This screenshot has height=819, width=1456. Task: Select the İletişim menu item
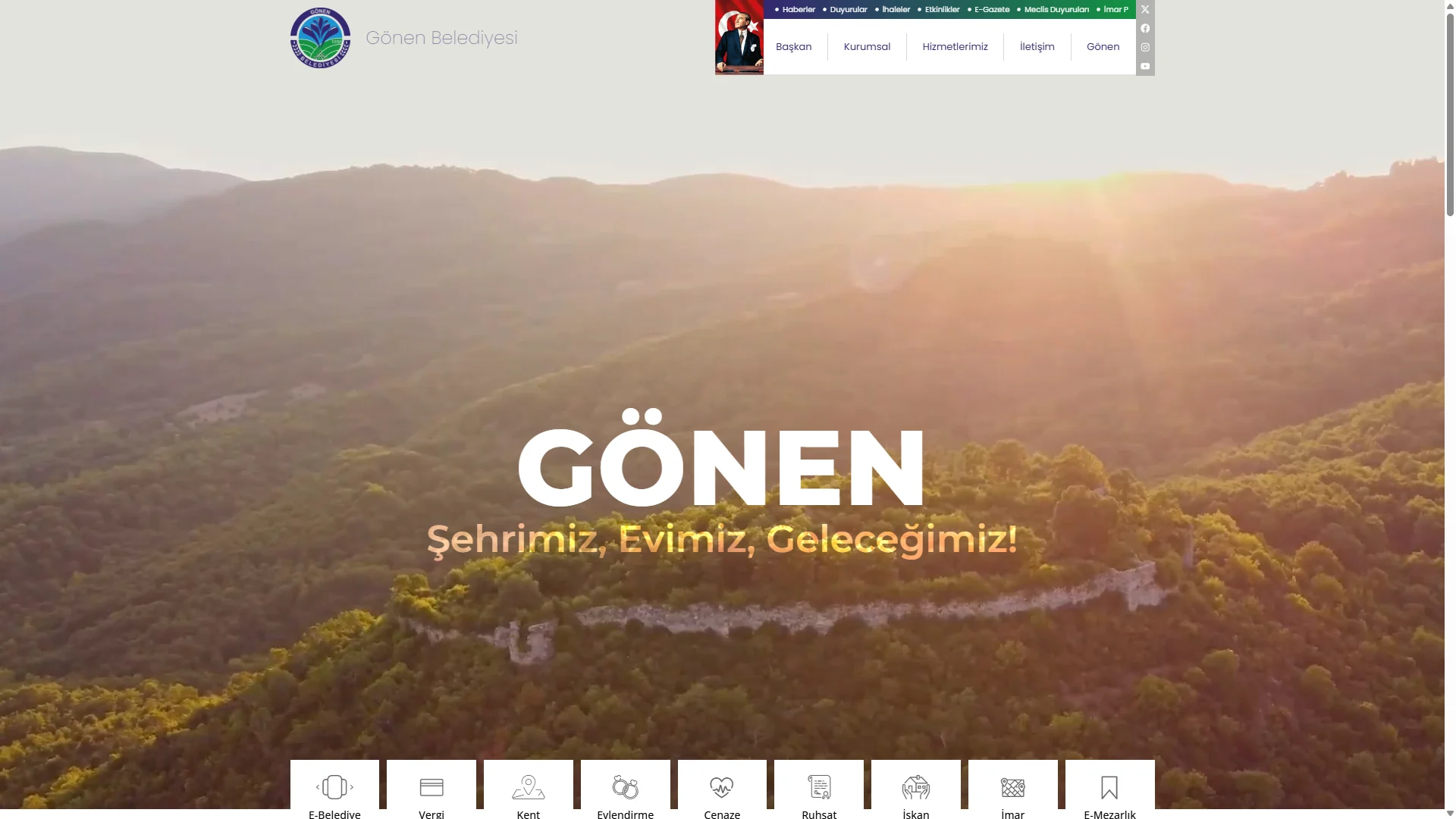[x=1036, y=46]
